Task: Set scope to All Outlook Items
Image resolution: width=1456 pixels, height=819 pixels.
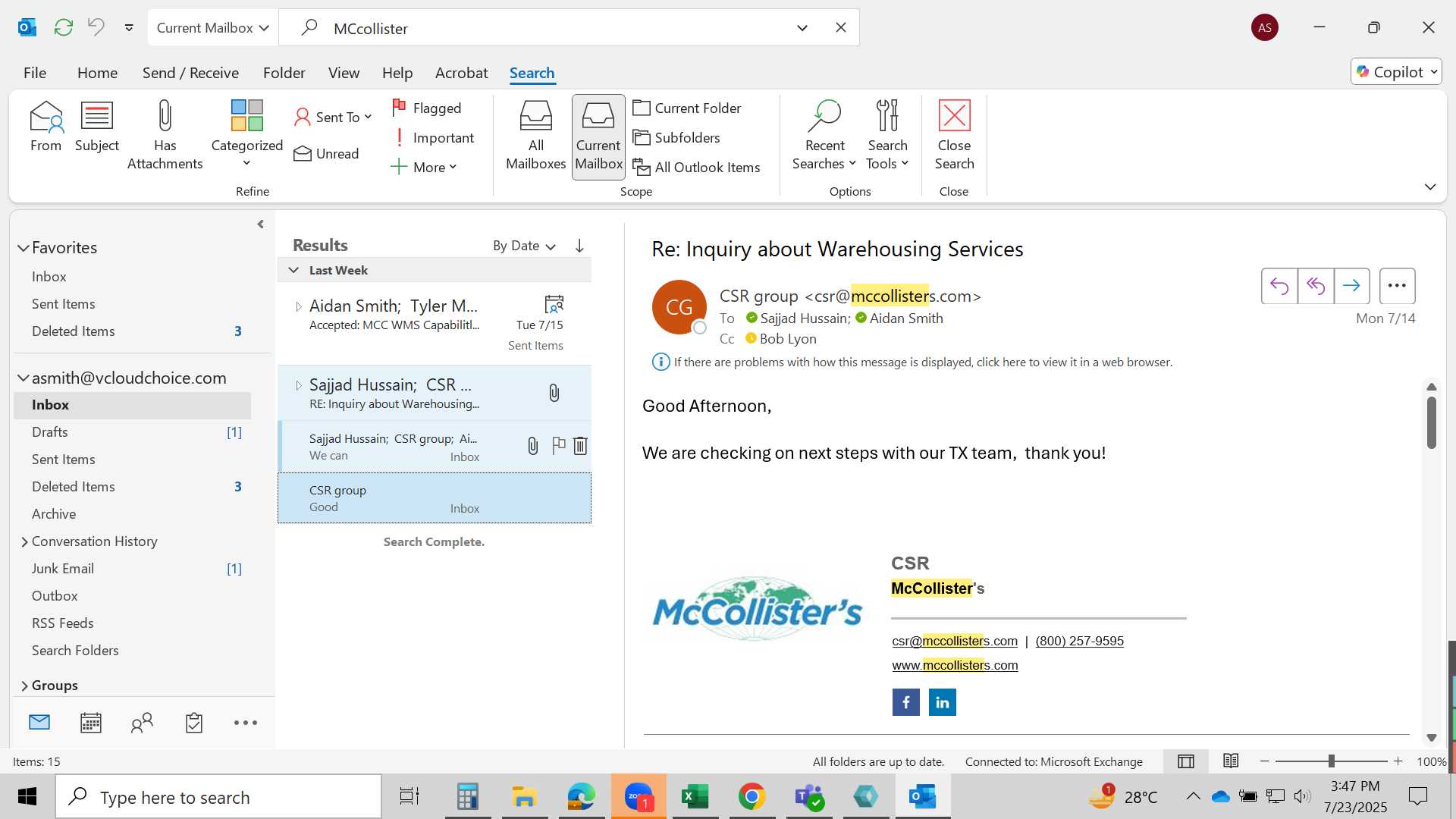Action: click(696, 168)
